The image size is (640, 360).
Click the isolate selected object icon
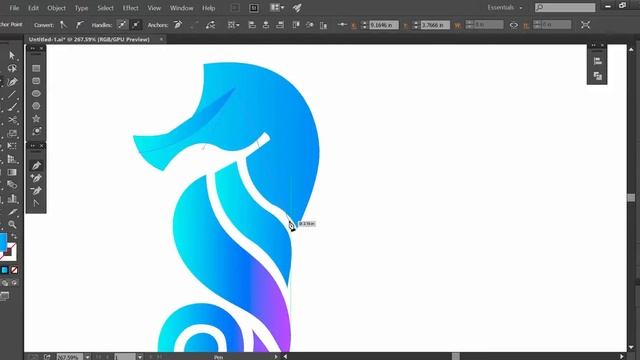pyautogui.click(x=585, y=25)
